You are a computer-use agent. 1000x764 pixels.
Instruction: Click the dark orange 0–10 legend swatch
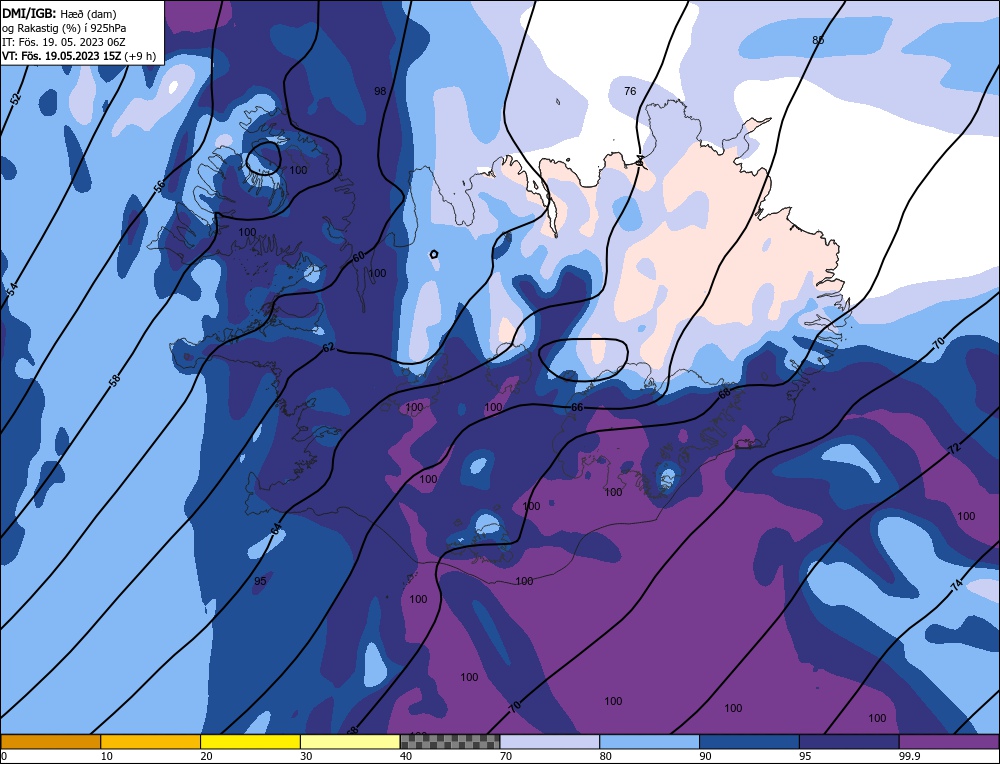click(50, 742)
